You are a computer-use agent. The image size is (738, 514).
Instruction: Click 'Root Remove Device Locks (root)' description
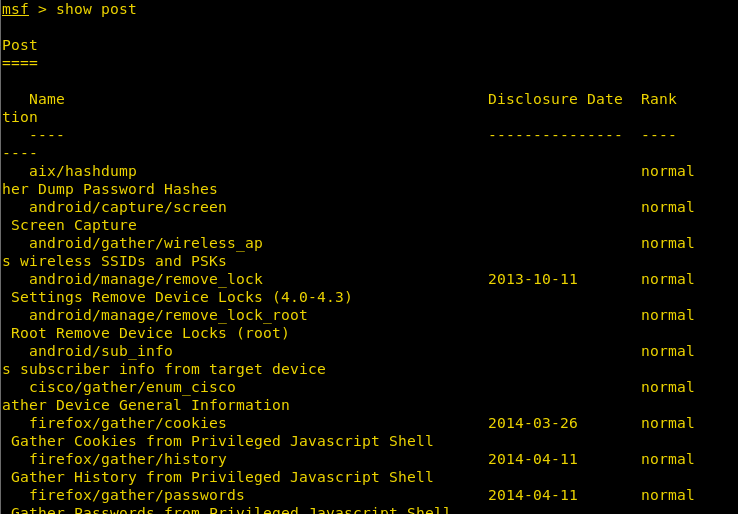coord(150,333)
